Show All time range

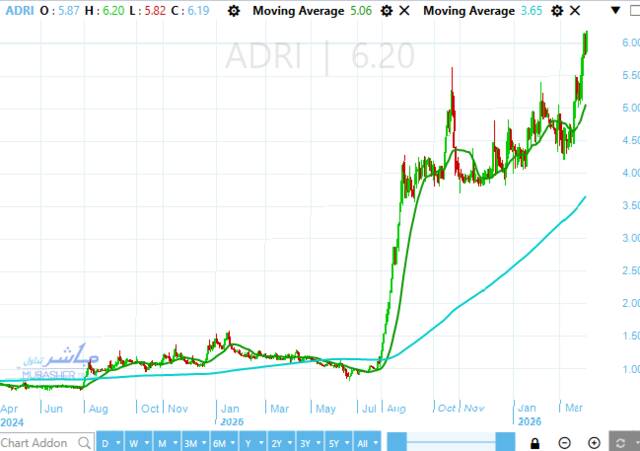[367, 443]
